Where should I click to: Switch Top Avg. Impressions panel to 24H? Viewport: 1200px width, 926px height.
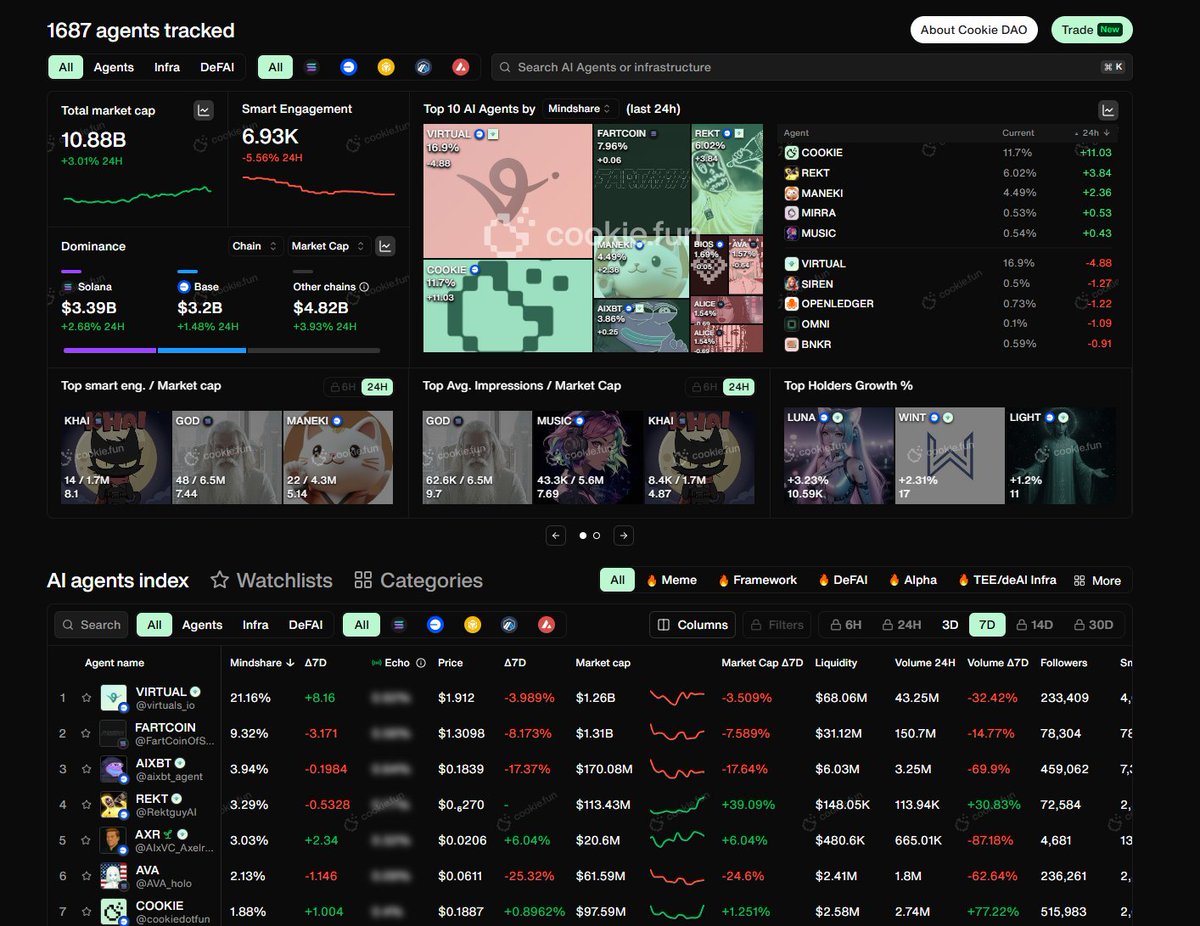tap(738, 387)
